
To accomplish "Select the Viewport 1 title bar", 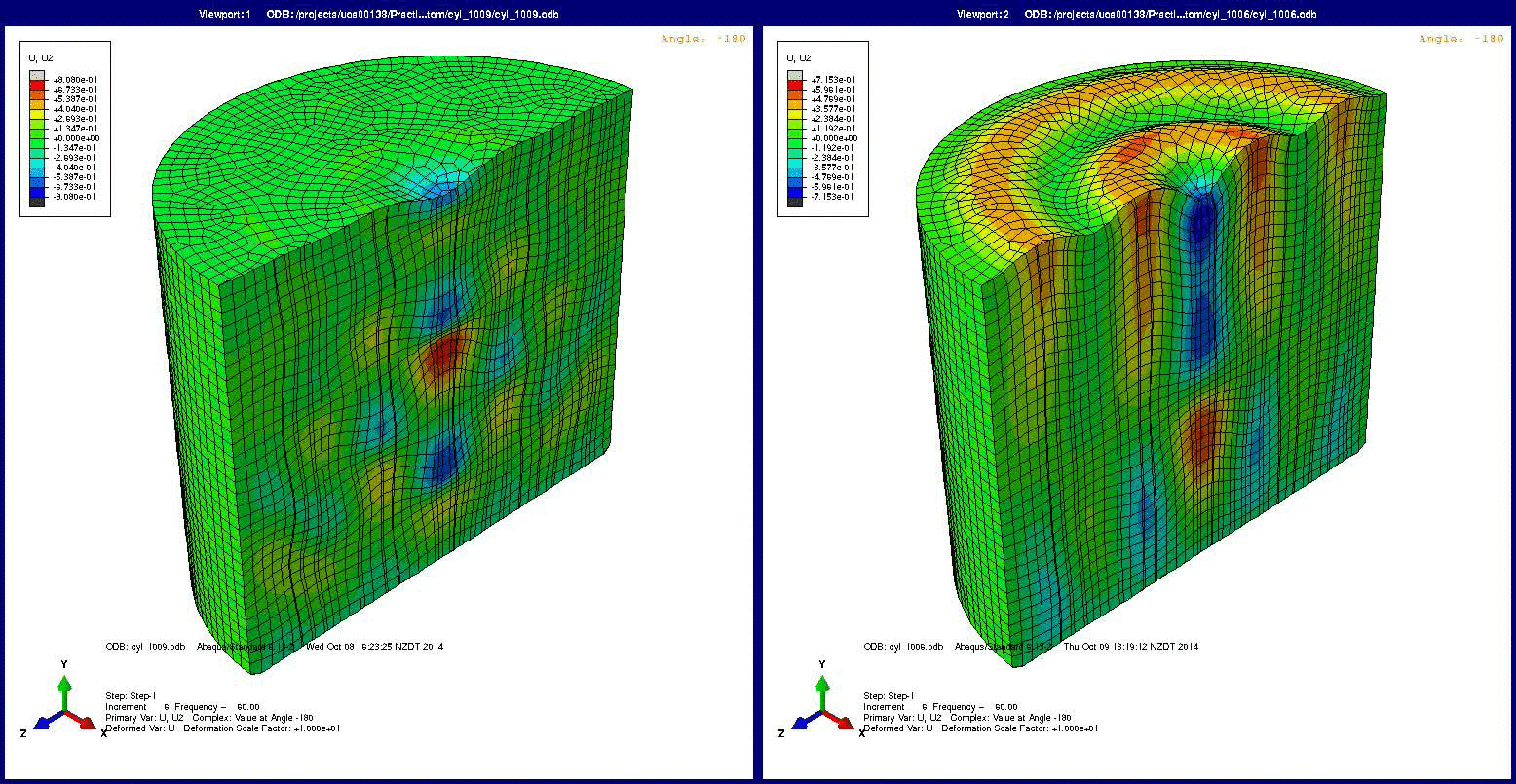I will tap(376, 14).
